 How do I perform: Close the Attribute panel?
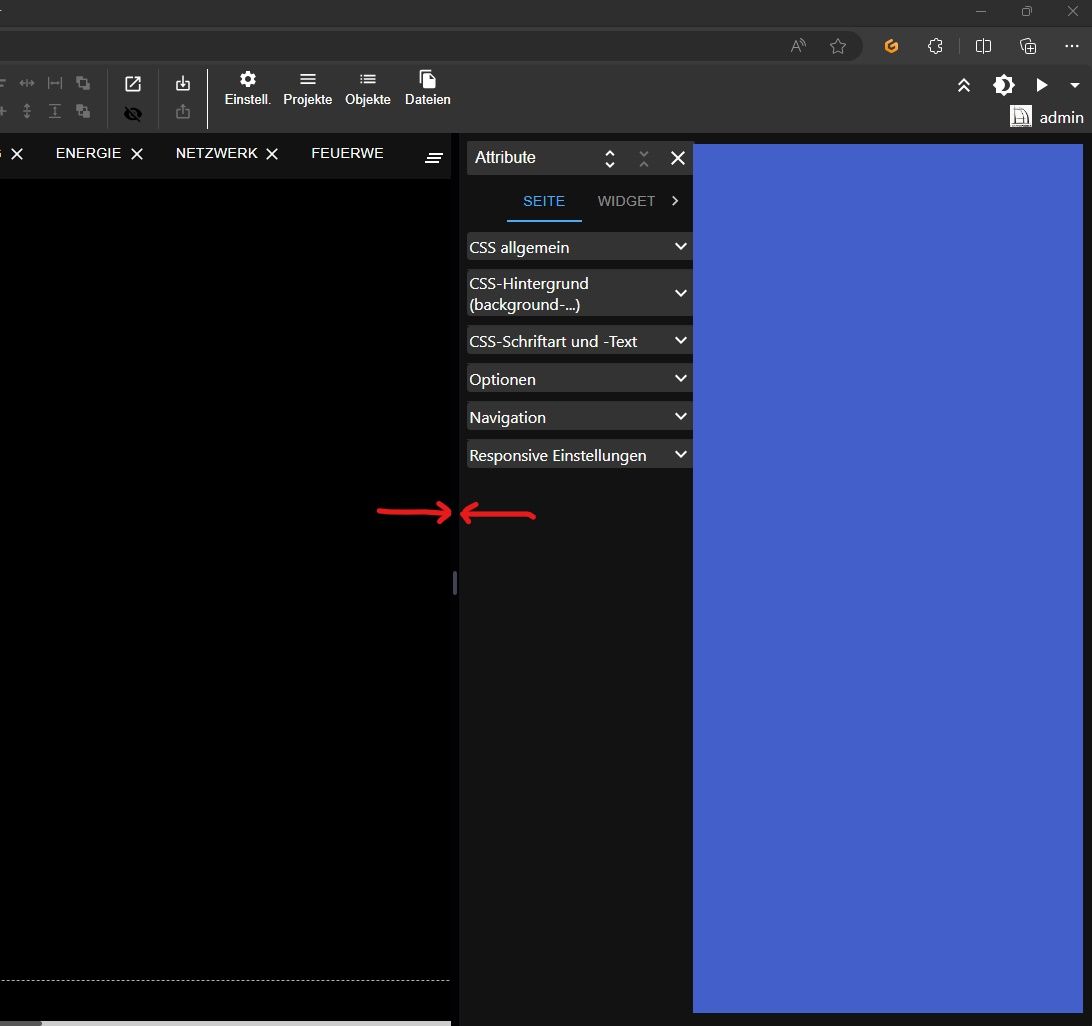tap(677, 158)
